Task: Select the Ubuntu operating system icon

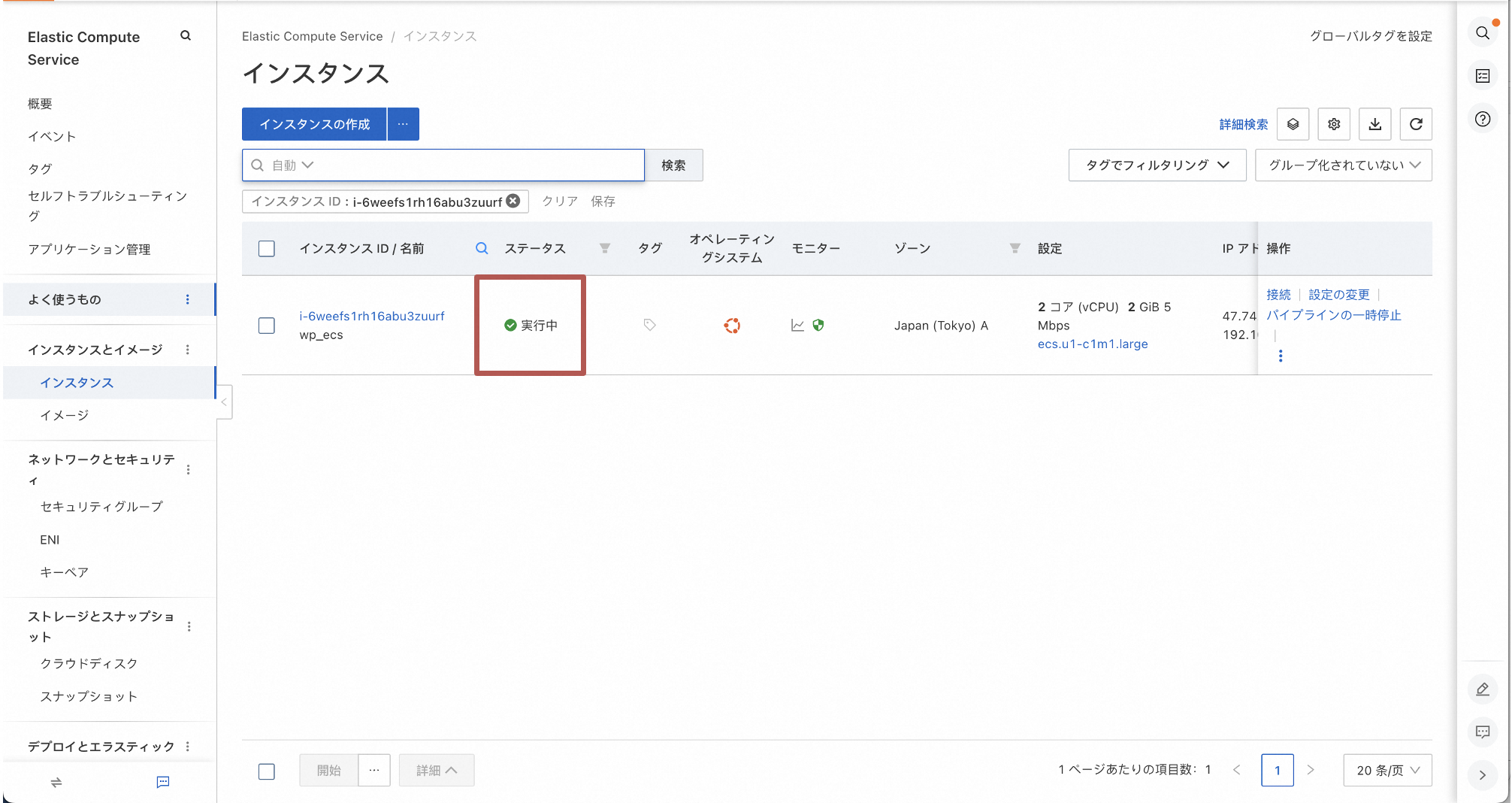Action: pos(732,326)
